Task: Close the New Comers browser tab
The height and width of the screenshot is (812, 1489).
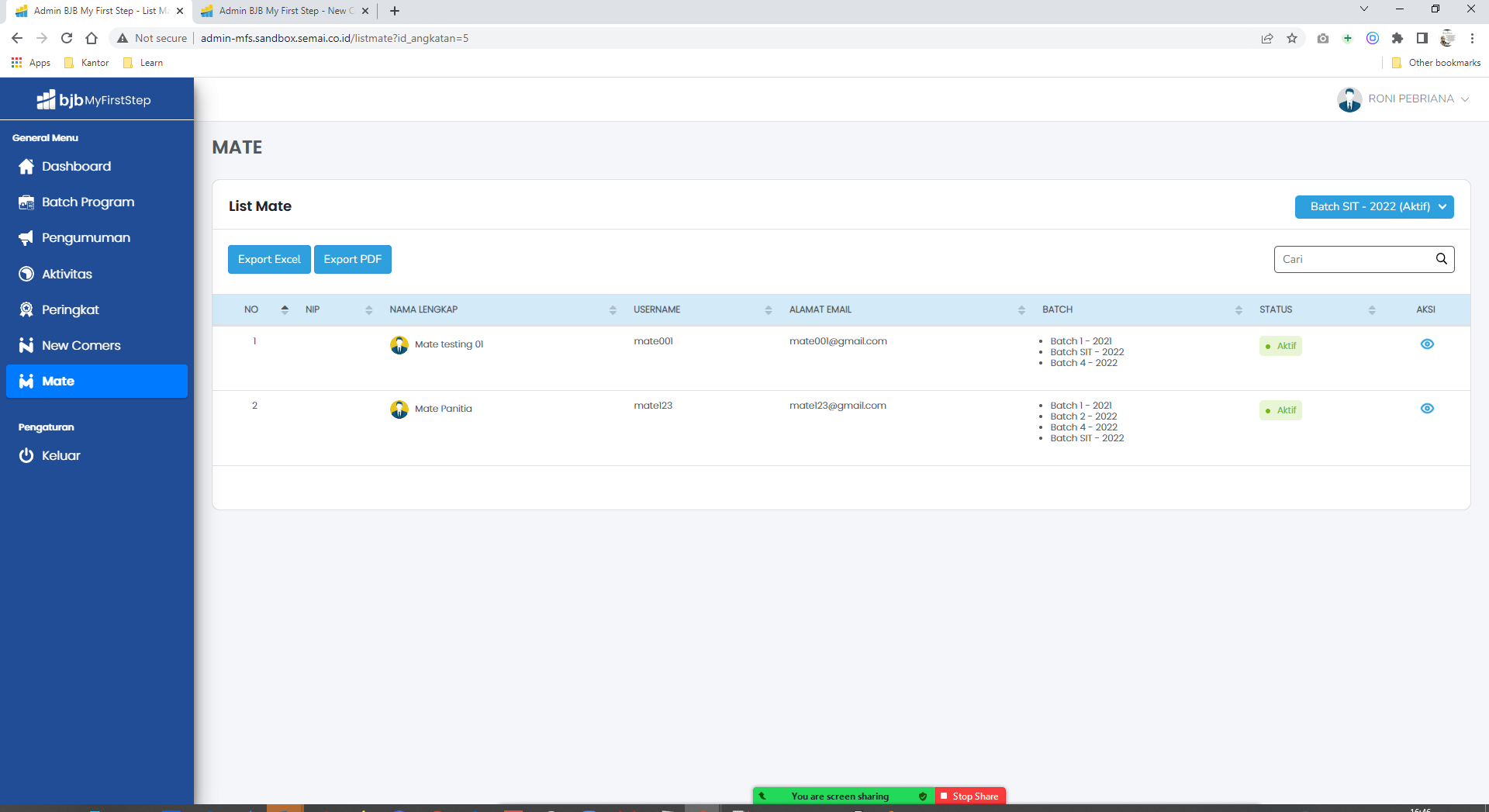Action: pyautogui.click(x=365, y=11)
